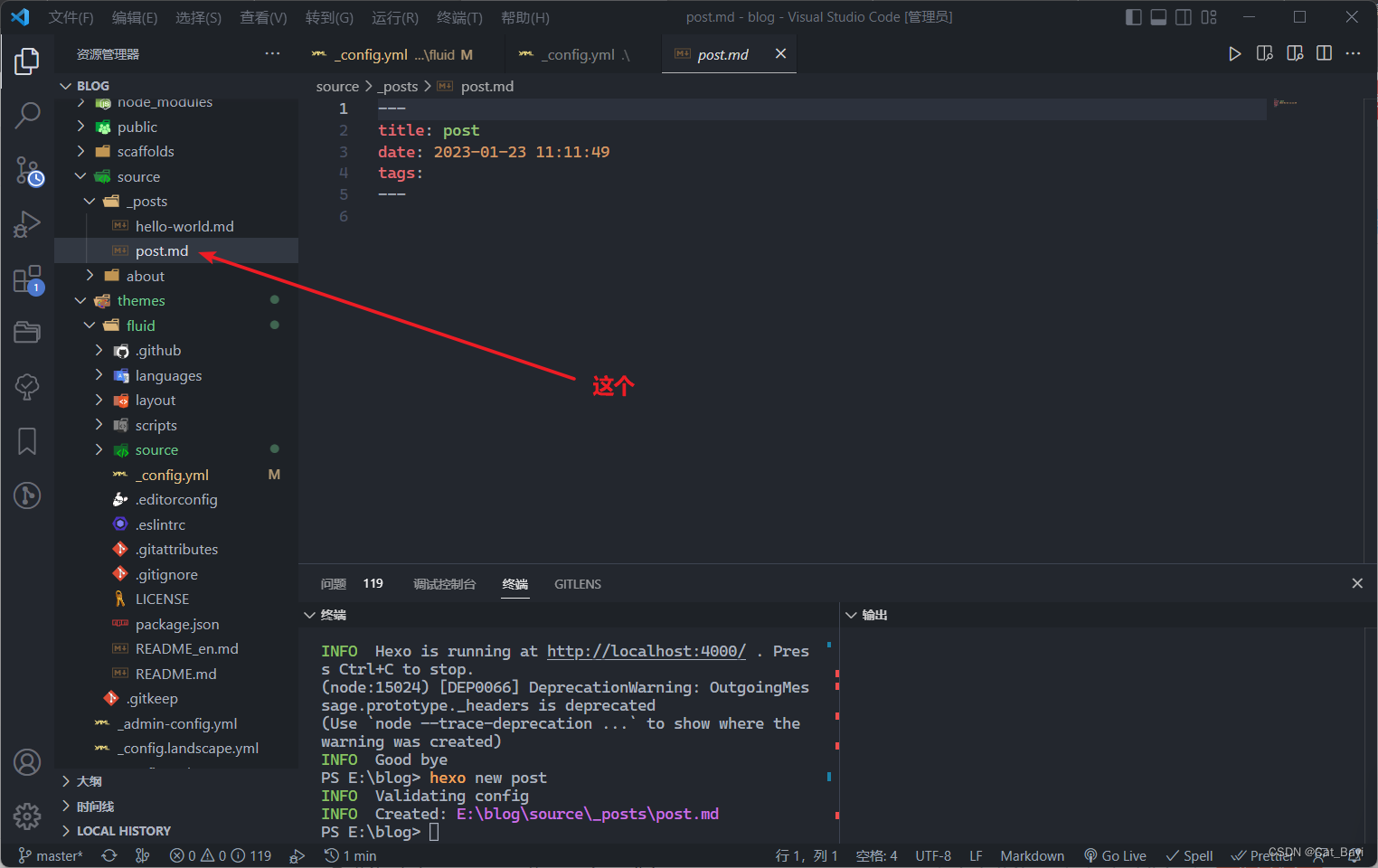1378x868 pixels.
Task: Open the Search view in activity bar
Action: [x=27, y=115]
